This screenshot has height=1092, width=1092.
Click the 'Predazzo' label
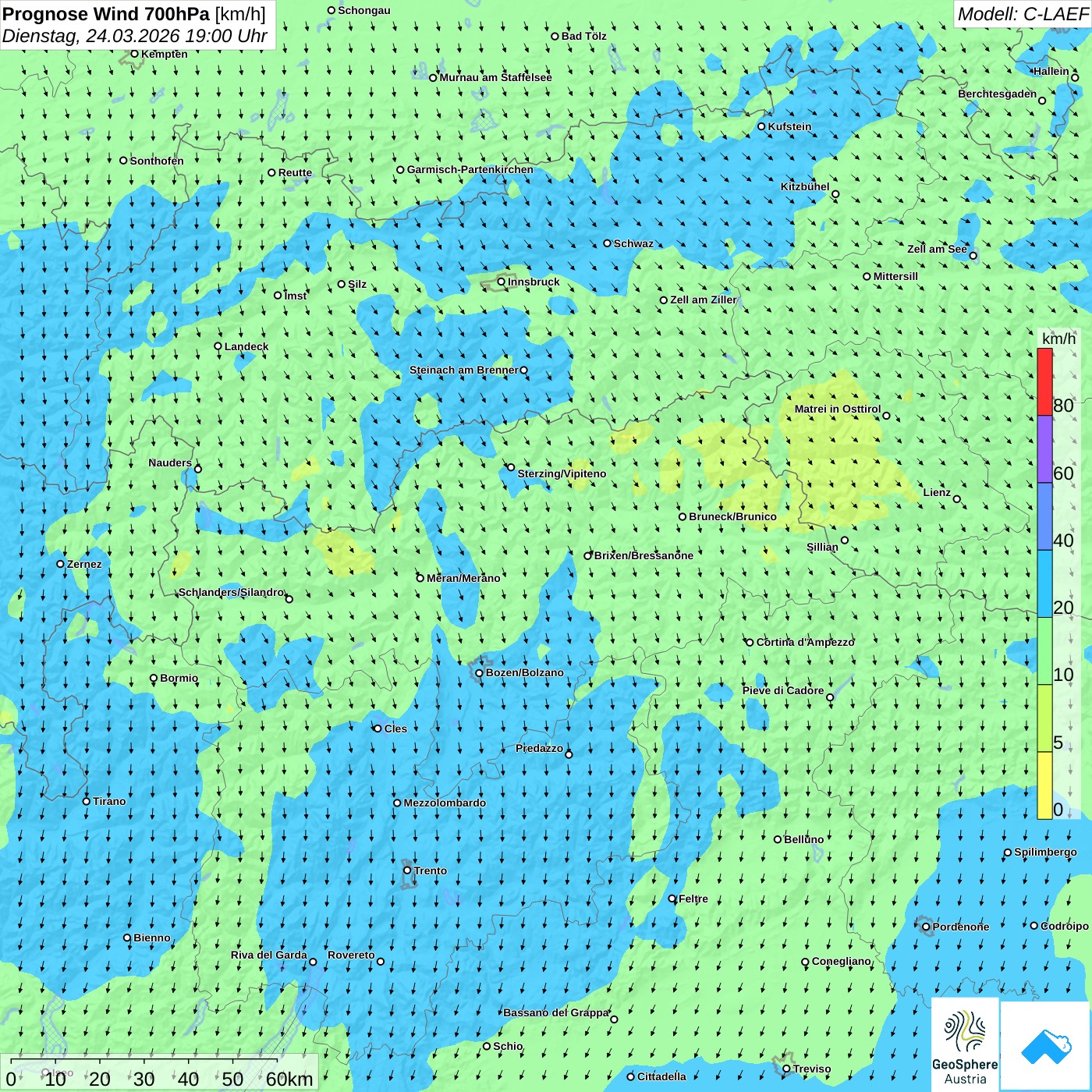(x=539, y=748)
